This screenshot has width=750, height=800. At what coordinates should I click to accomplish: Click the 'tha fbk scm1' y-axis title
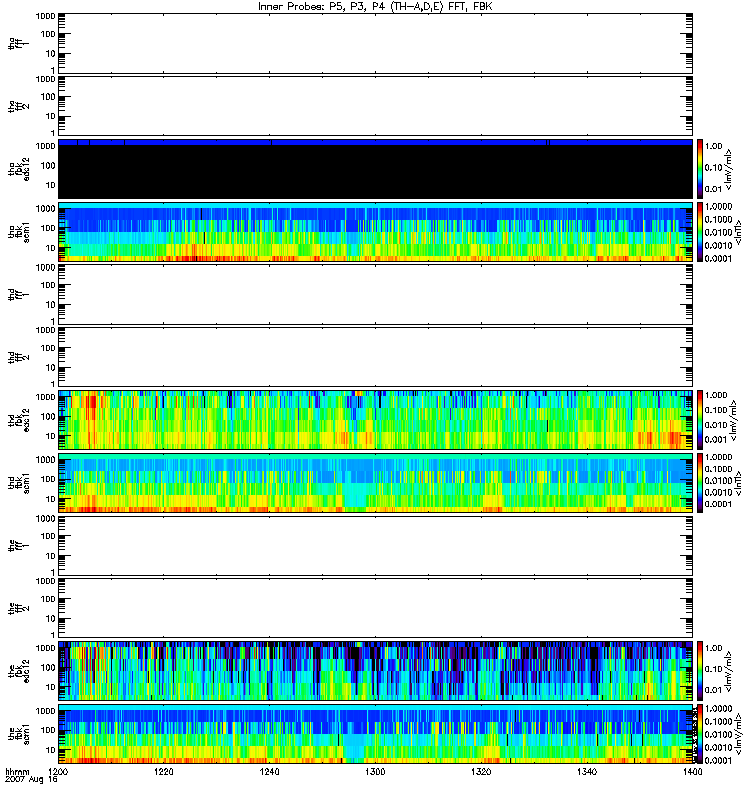(x=19, y=232)
